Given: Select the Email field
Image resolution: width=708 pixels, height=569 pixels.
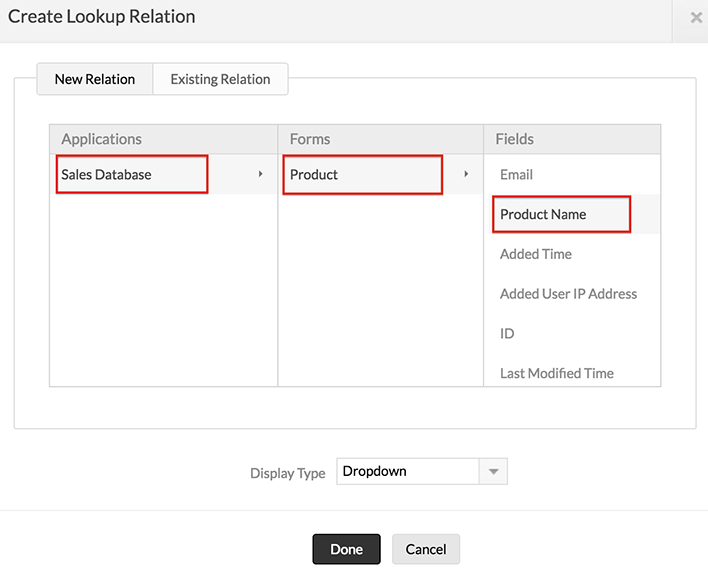Looking at the screenshot, I should click(x=516, y=174).
